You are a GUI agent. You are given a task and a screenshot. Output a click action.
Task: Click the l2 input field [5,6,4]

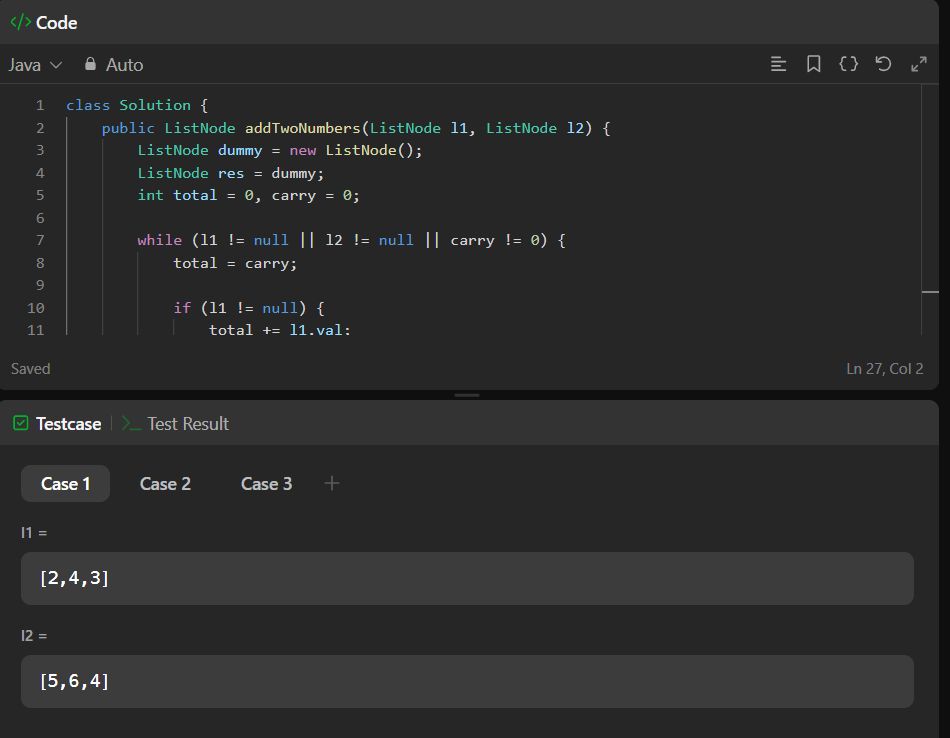tap(467, 681)
